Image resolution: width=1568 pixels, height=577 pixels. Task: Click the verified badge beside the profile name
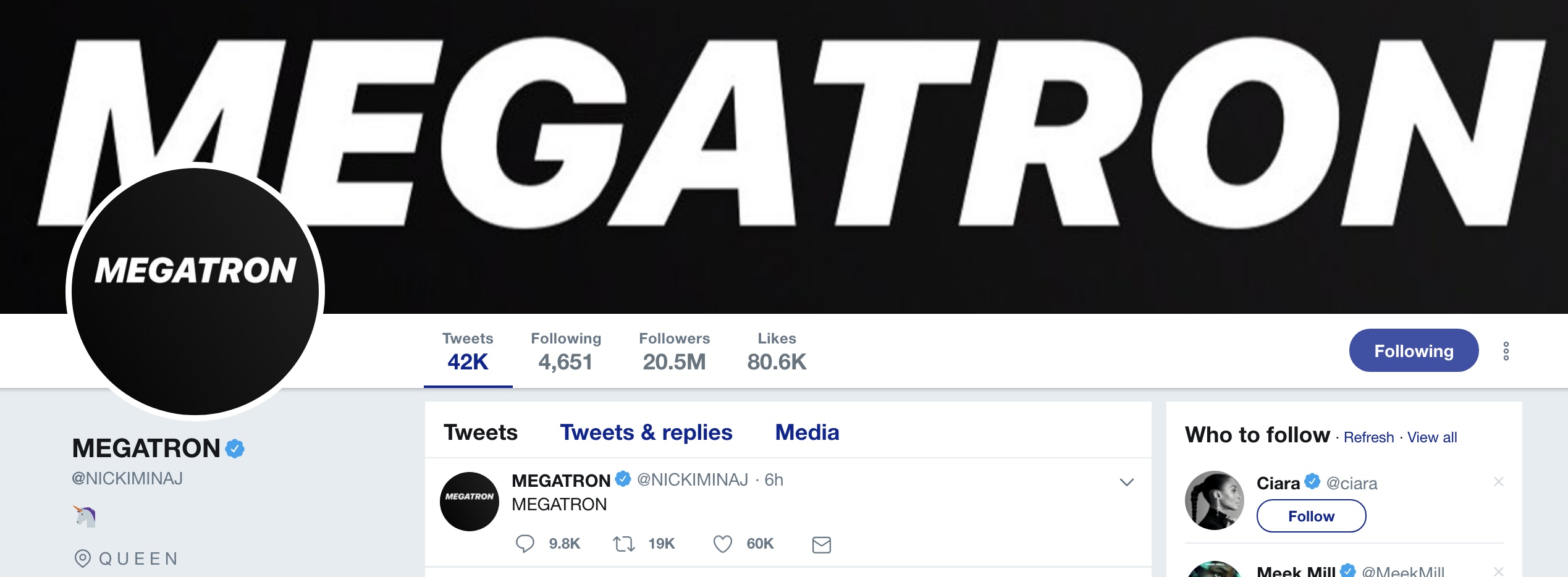point(235,449)
